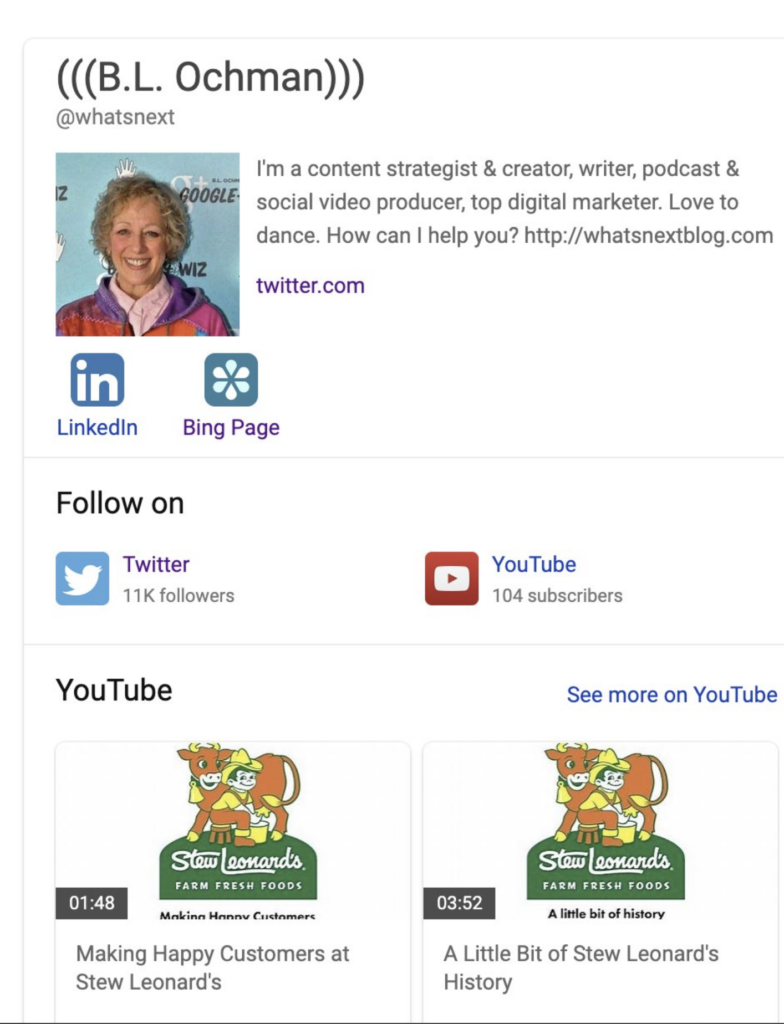Play the Making Happy Customers video thumbnail
Image resolution: width=784 pixels, height=1024 pixels.
tap(233, 831)
